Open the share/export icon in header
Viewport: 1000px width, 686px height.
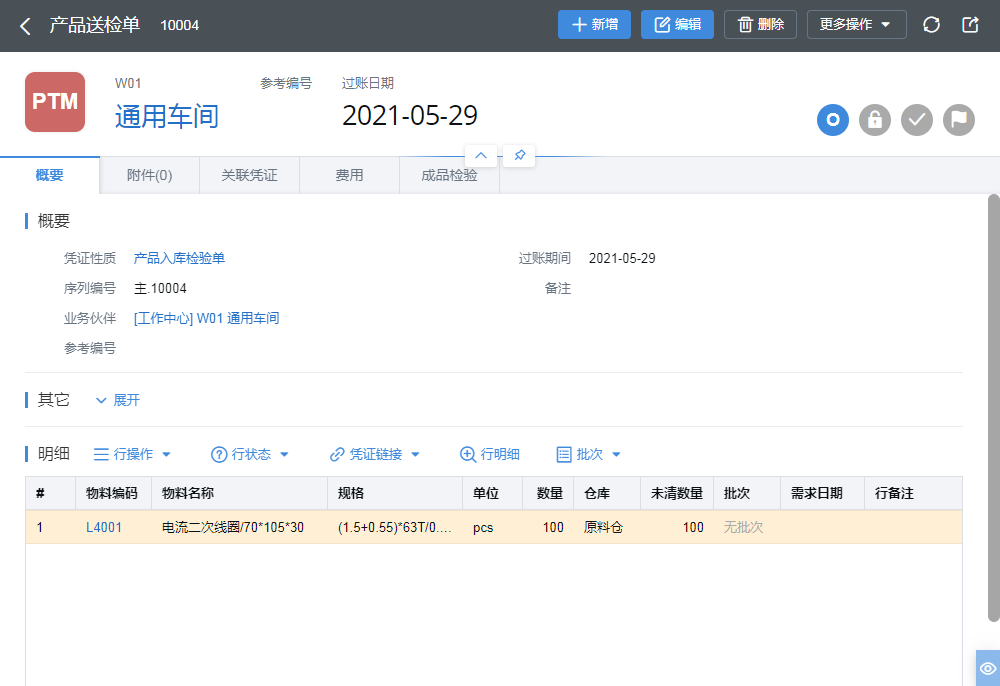click(970, 25)
